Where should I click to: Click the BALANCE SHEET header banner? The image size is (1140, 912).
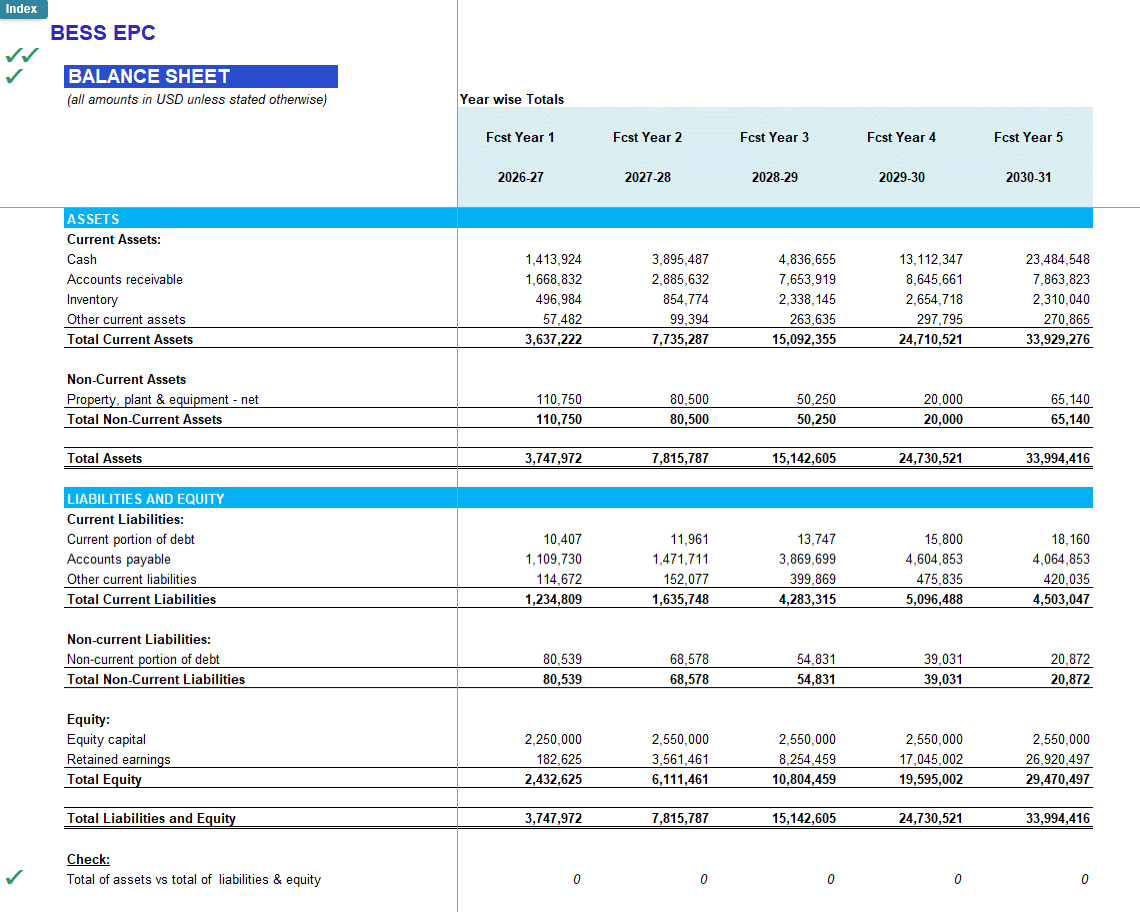click(x=200, y=76)
